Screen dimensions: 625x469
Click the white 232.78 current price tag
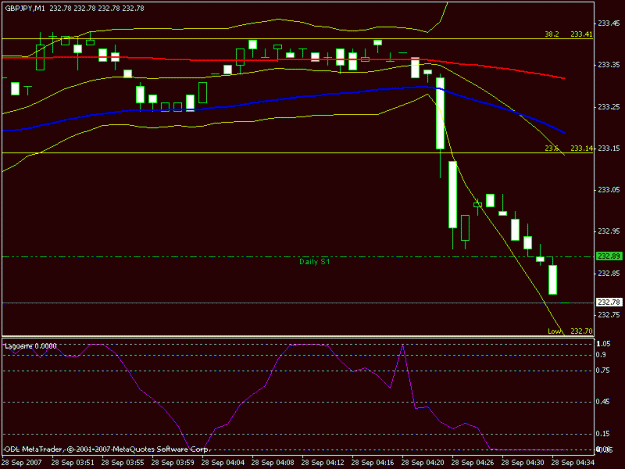pos(609,302)
